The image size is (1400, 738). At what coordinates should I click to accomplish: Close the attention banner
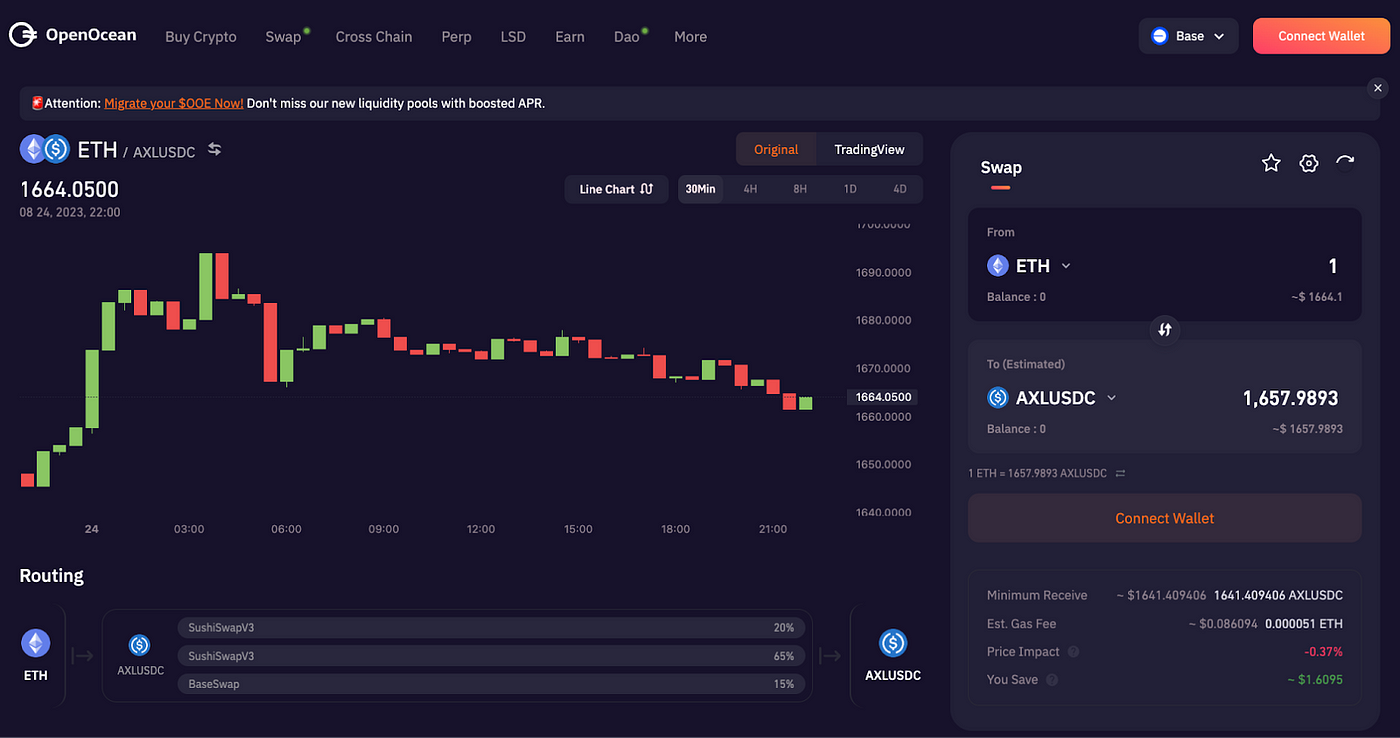[x=1378, y=88]
